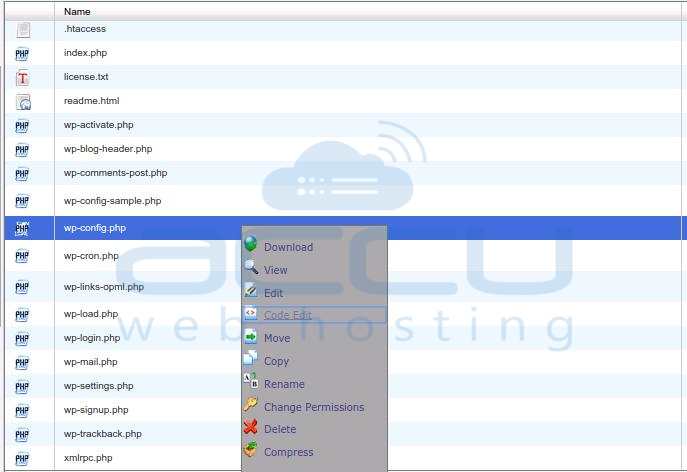Image resolution: width=687 pixels, height=472 pixels.
Task: Click the key Change Permissions icon
Action: pyautogui.click(x=251, y=404)
